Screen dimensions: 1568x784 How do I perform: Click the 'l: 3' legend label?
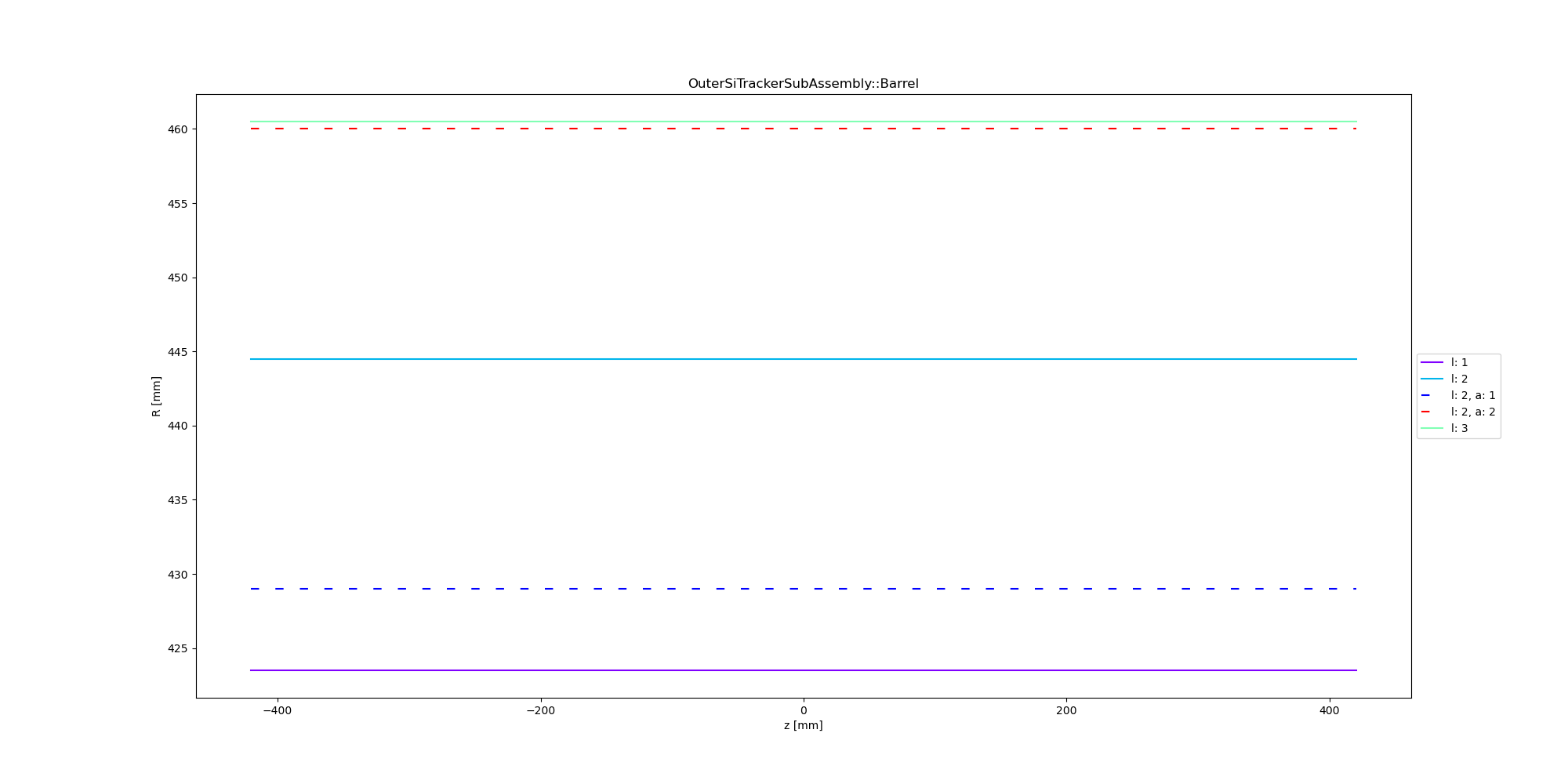(x=1459, y=428)
